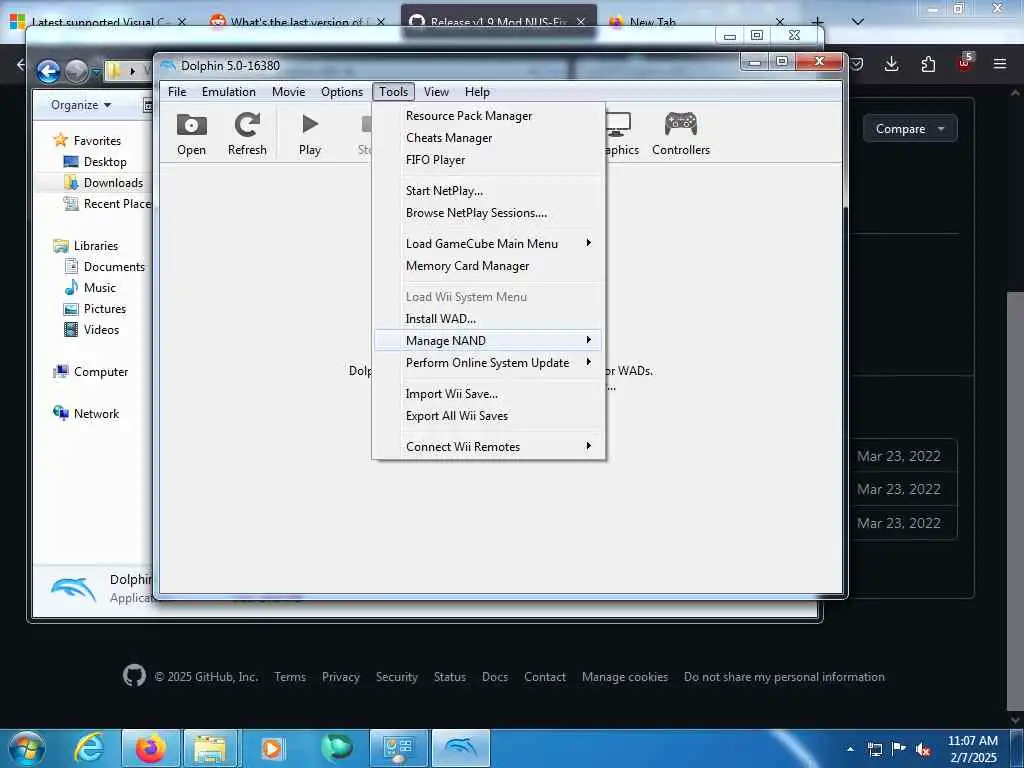
Task: Expand Load GameCube Main Menu submenu
Action: [x=488, y=244]
